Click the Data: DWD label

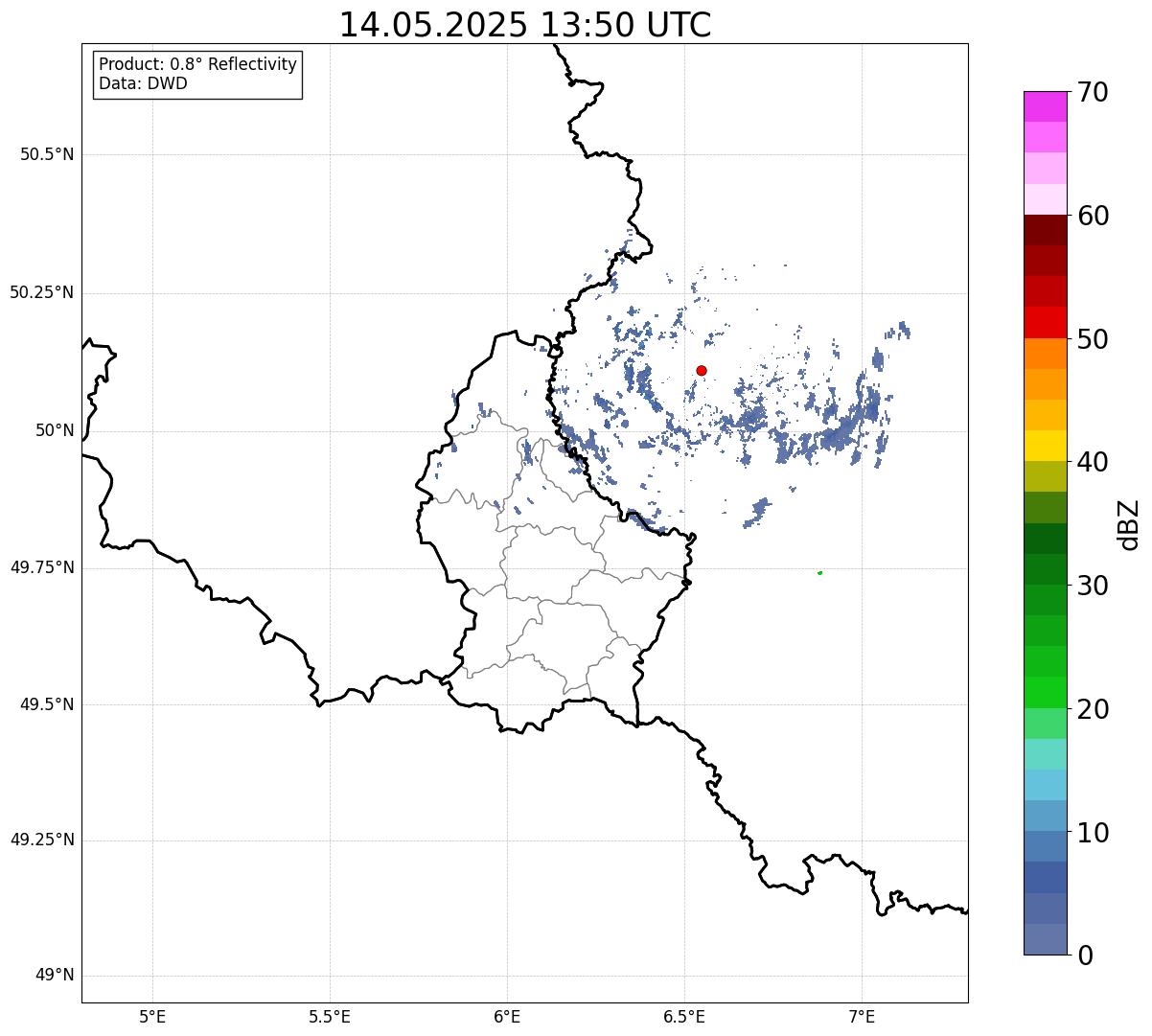point(143,83)
